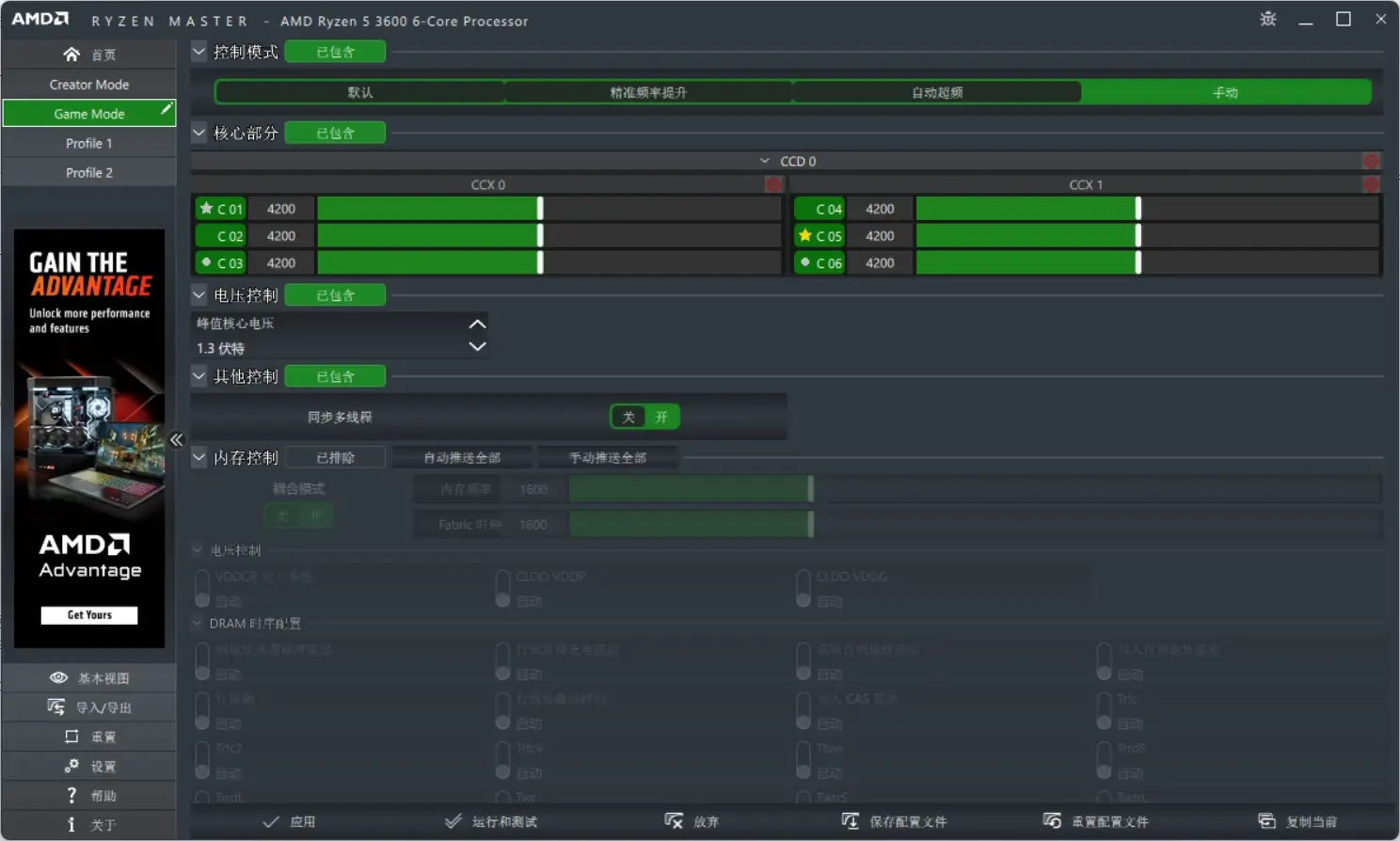The image size is (1400, 841).
Task: Toggle 电压控制 已包含 inclusion button
Action: pos(335,295)
